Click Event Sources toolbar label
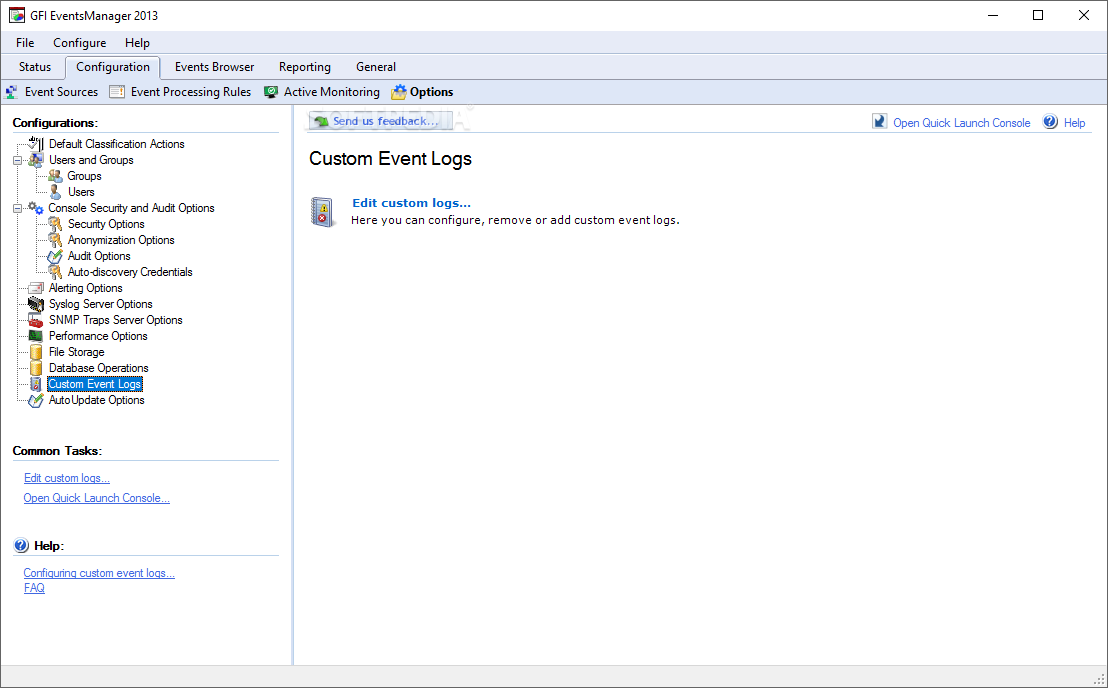The image size is (1108, 688). (61, 92)
